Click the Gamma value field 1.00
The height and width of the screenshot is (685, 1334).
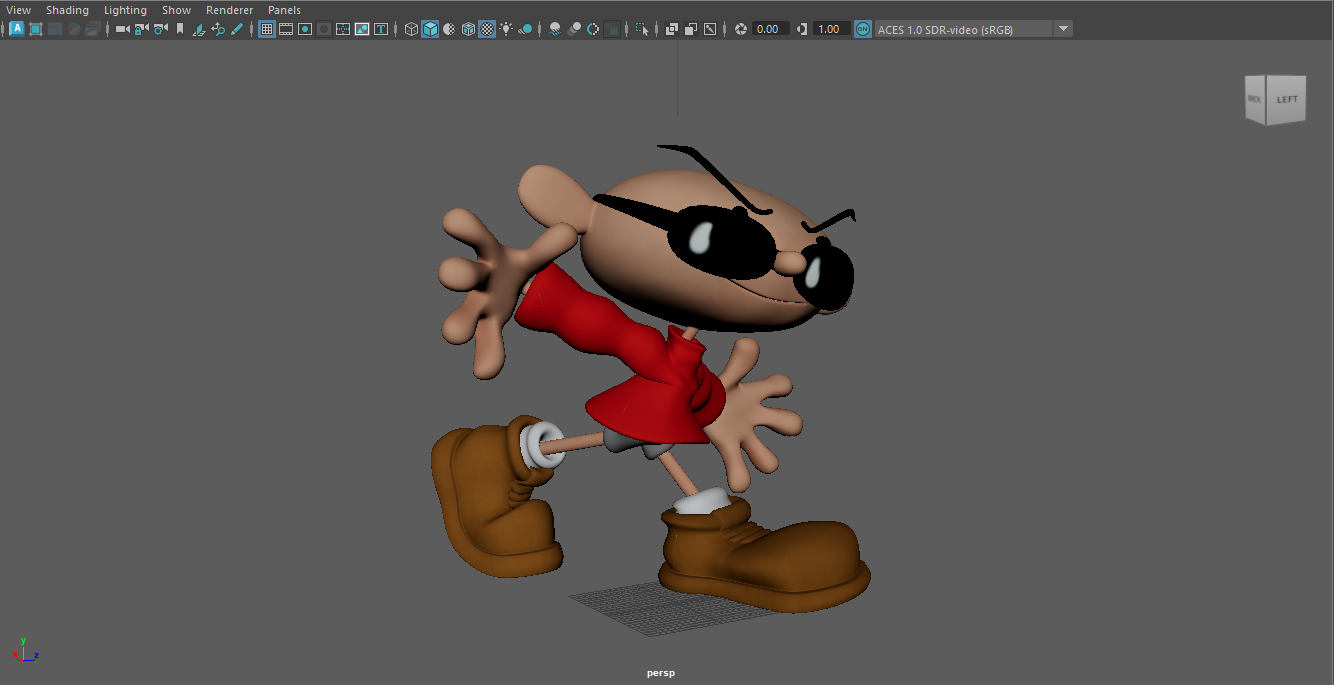[x=831, y=29]
